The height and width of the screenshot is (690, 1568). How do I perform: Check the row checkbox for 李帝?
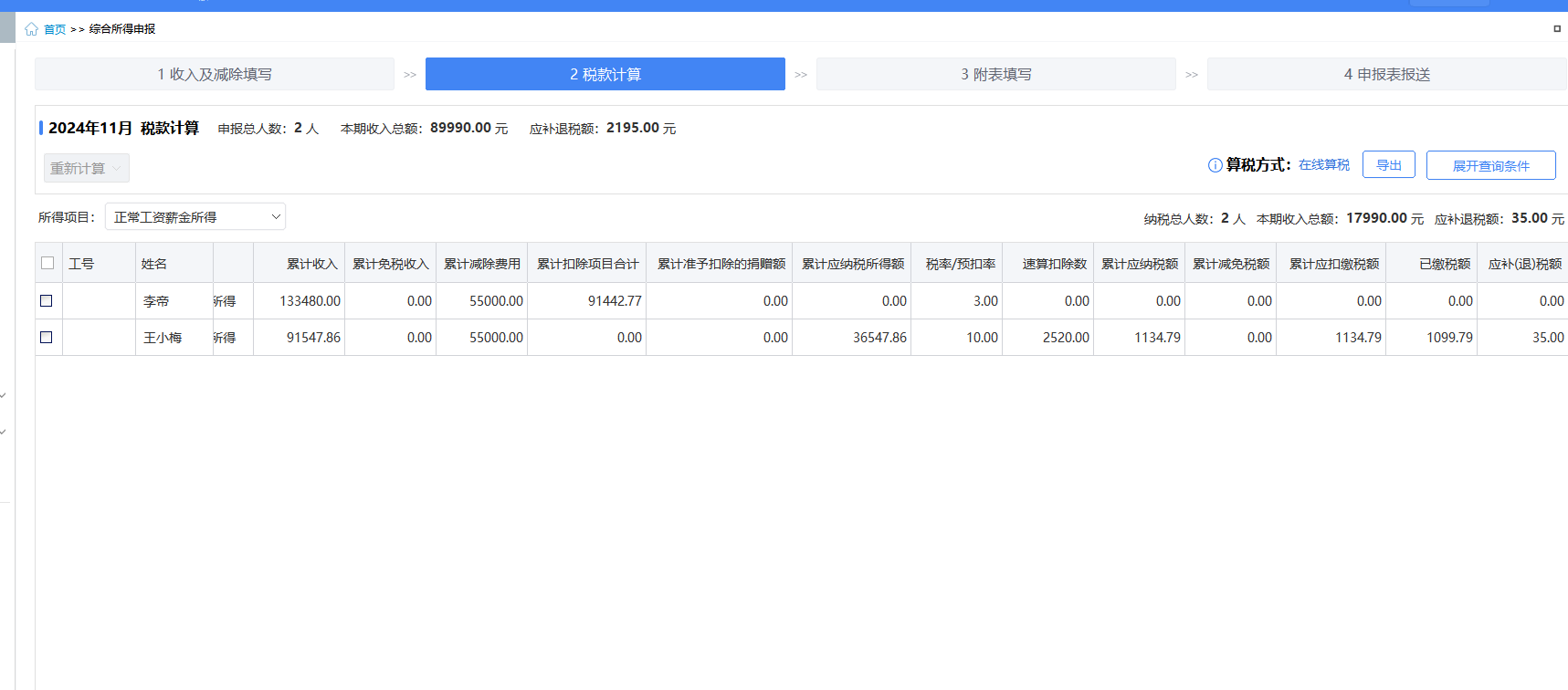pyautogui.click(x=47, y=300)
